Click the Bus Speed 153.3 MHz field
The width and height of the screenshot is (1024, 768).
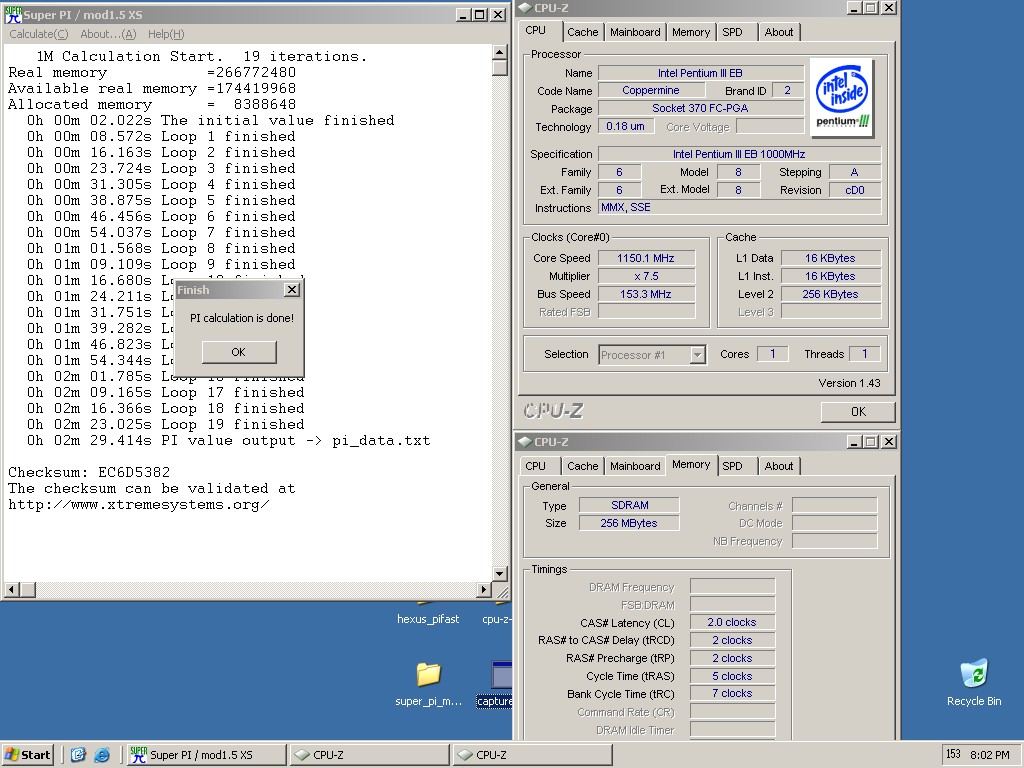coord(646,294)
